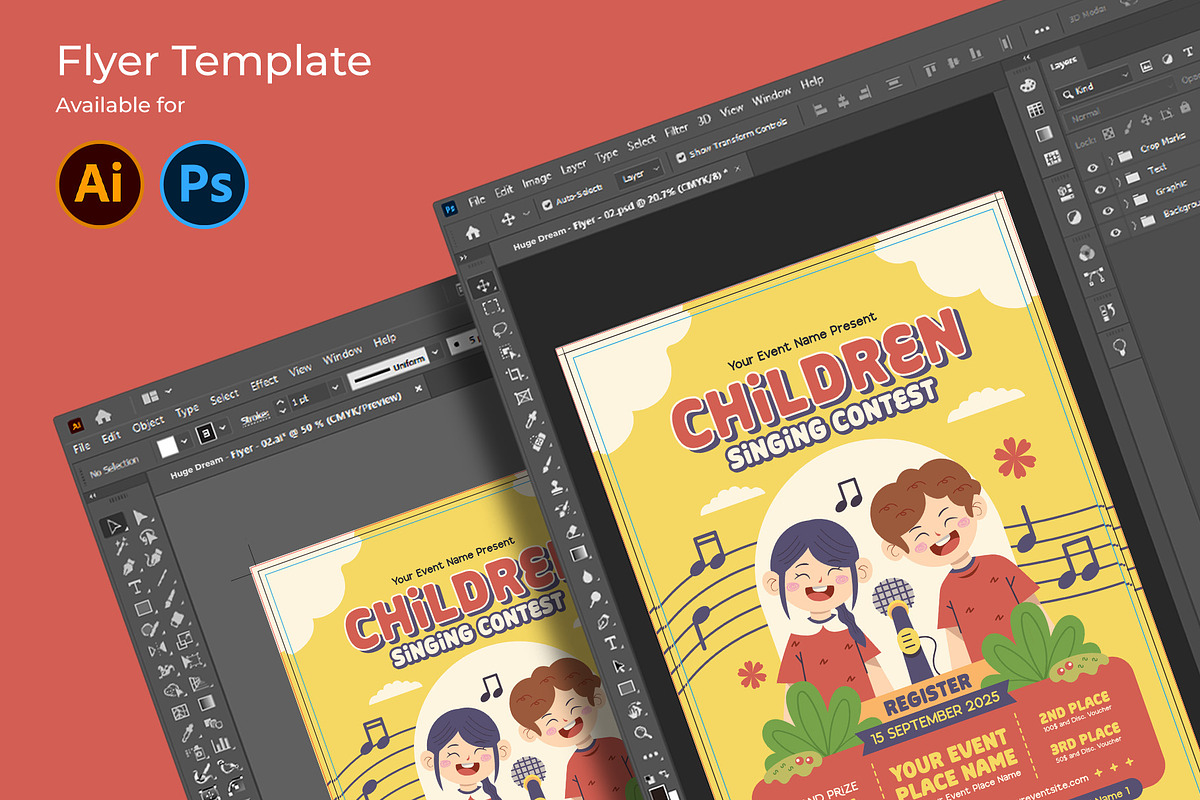Click Photoshop's align top edges icon
Screen dimensions: 1200x800
[930, 70]
